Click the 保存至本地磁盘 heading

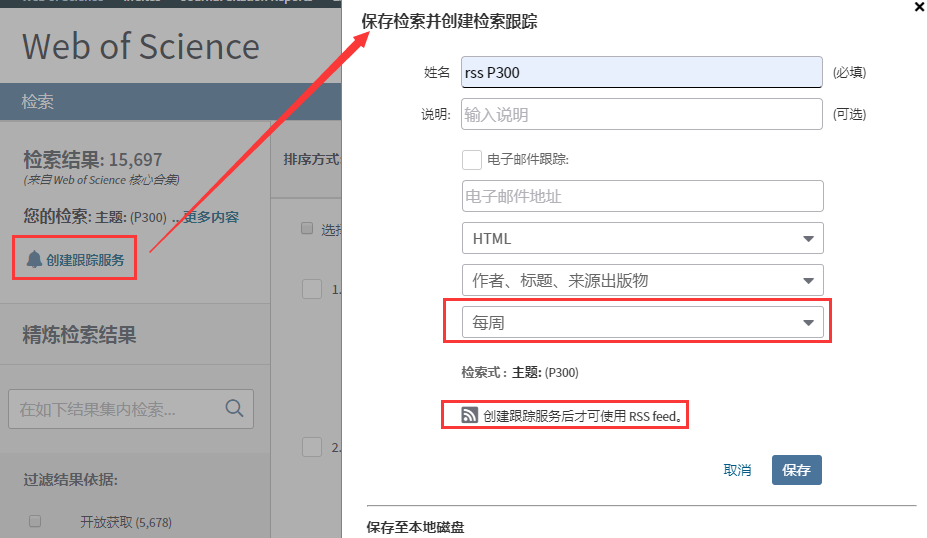[x=416, y=527]
